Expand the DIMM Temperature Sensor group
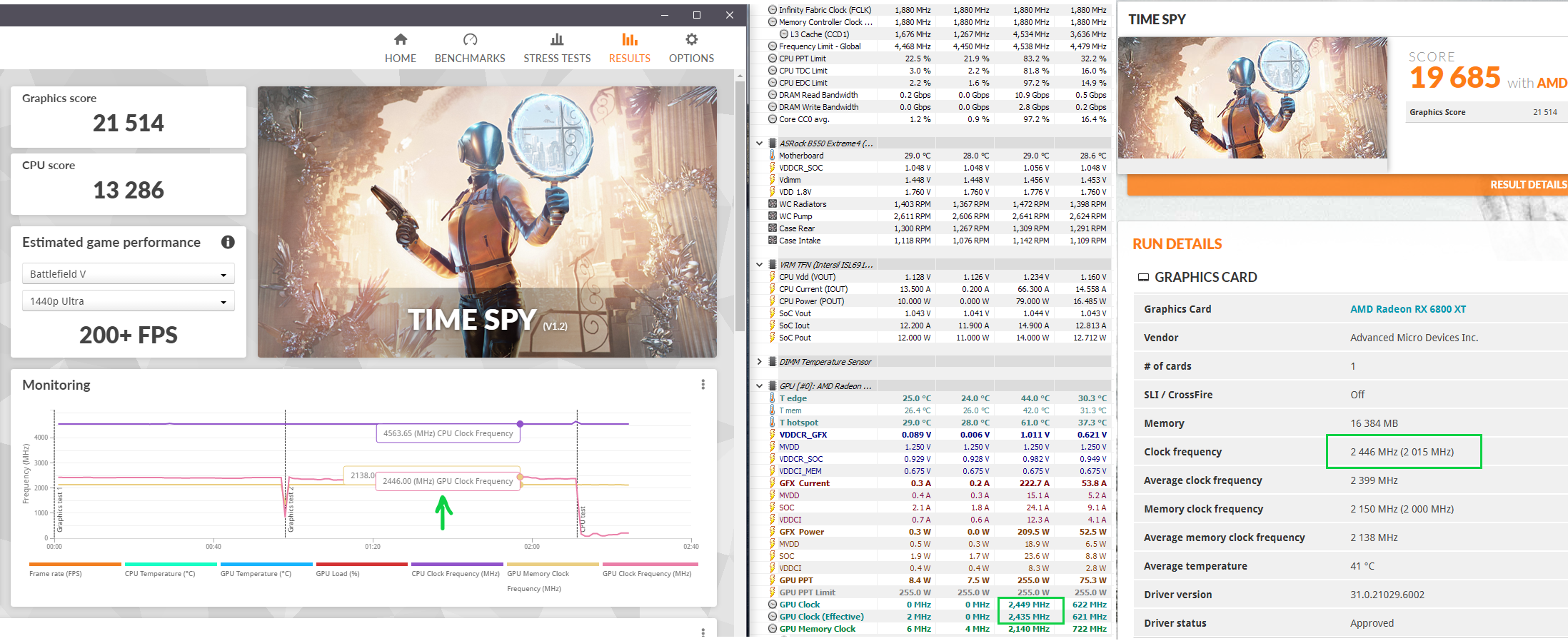This screenshot has height=641, width=1568. 760,362
